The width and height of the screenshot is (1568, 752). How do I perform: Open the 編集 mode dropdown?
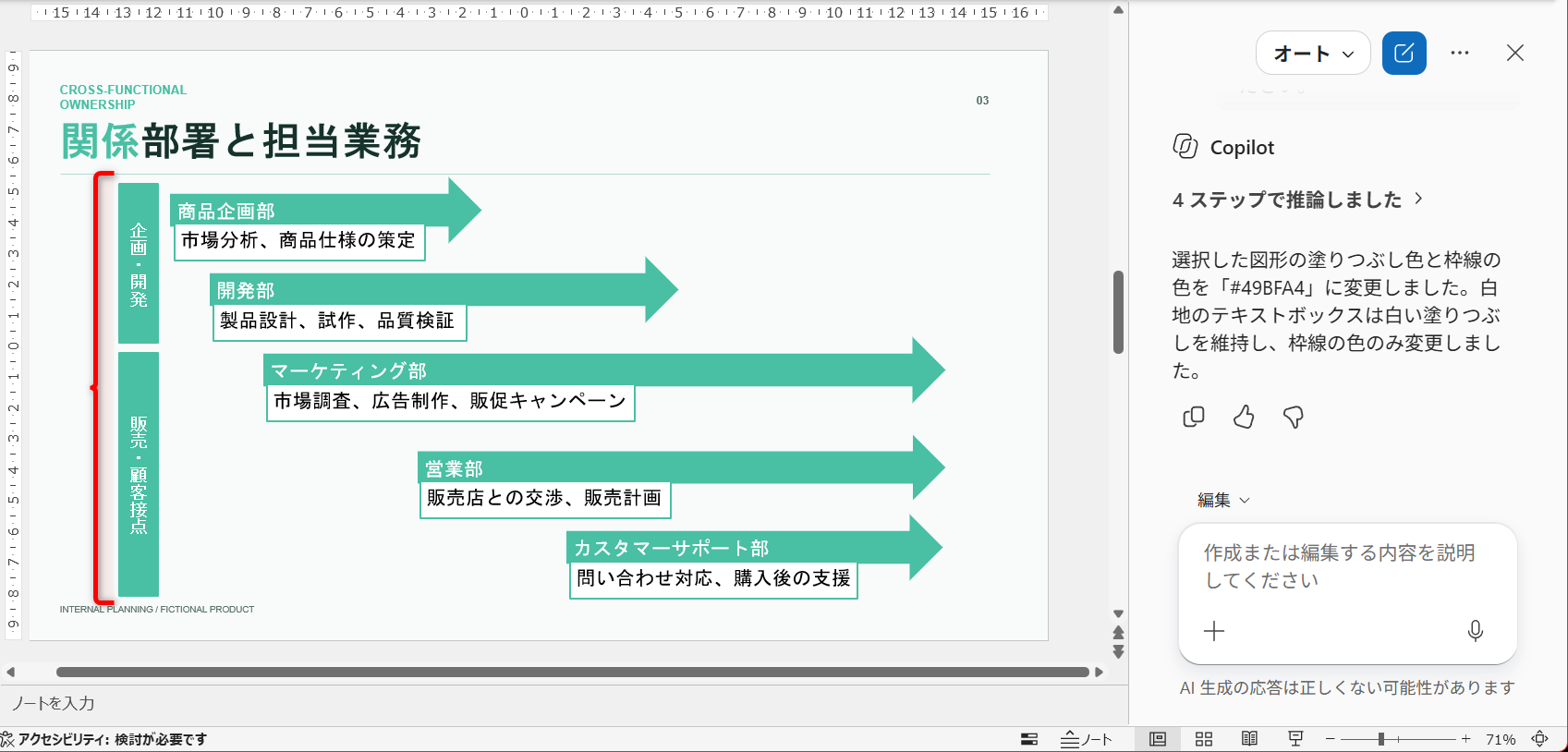click(x=1223, y=500)
